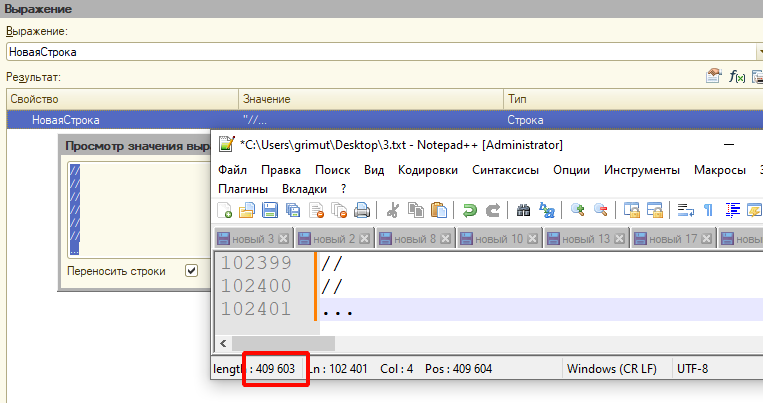Click the horizontal scrollbar thumb in Notepad++
This screenshot has height=403, width=763.
click(283, 343)
